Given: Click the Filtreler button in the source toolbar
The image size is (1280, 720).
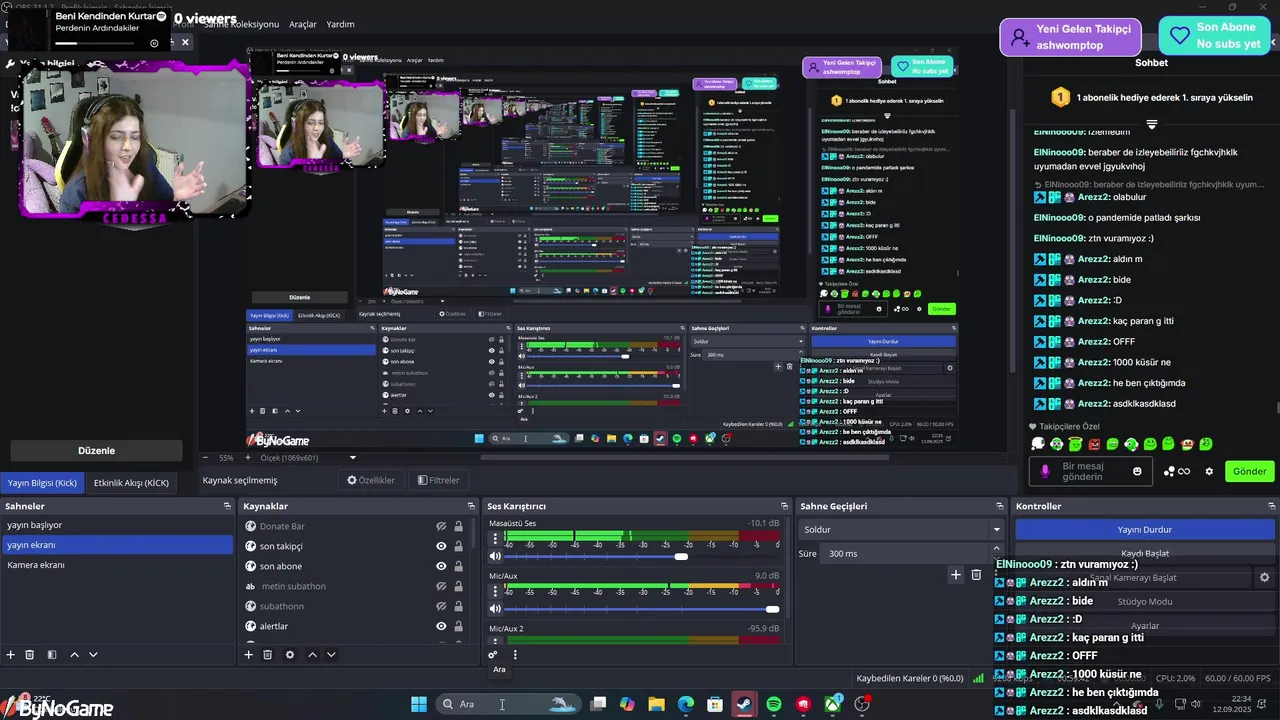Looking at the screenshot, I should (439, 480).
